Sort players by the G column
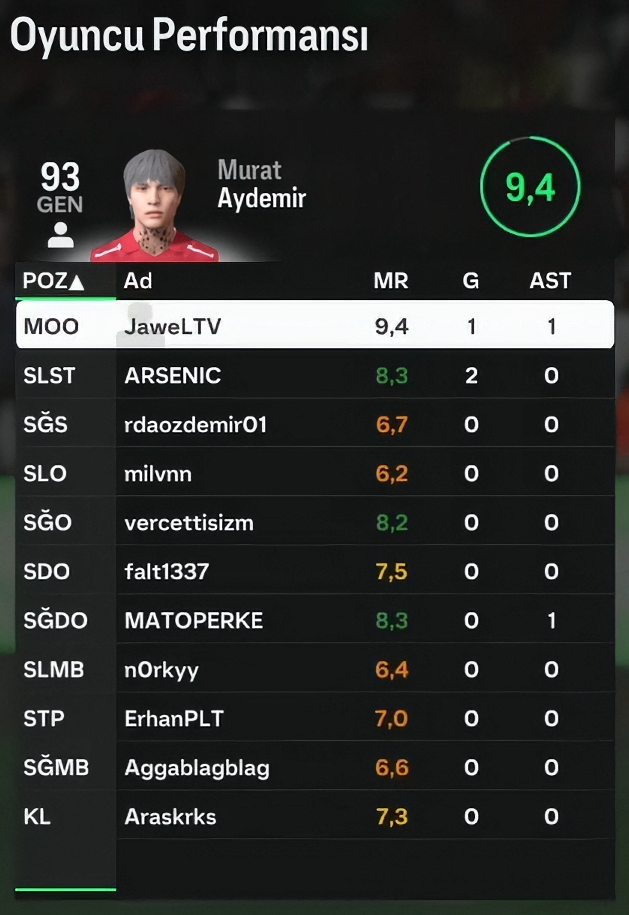 point(471,281)
